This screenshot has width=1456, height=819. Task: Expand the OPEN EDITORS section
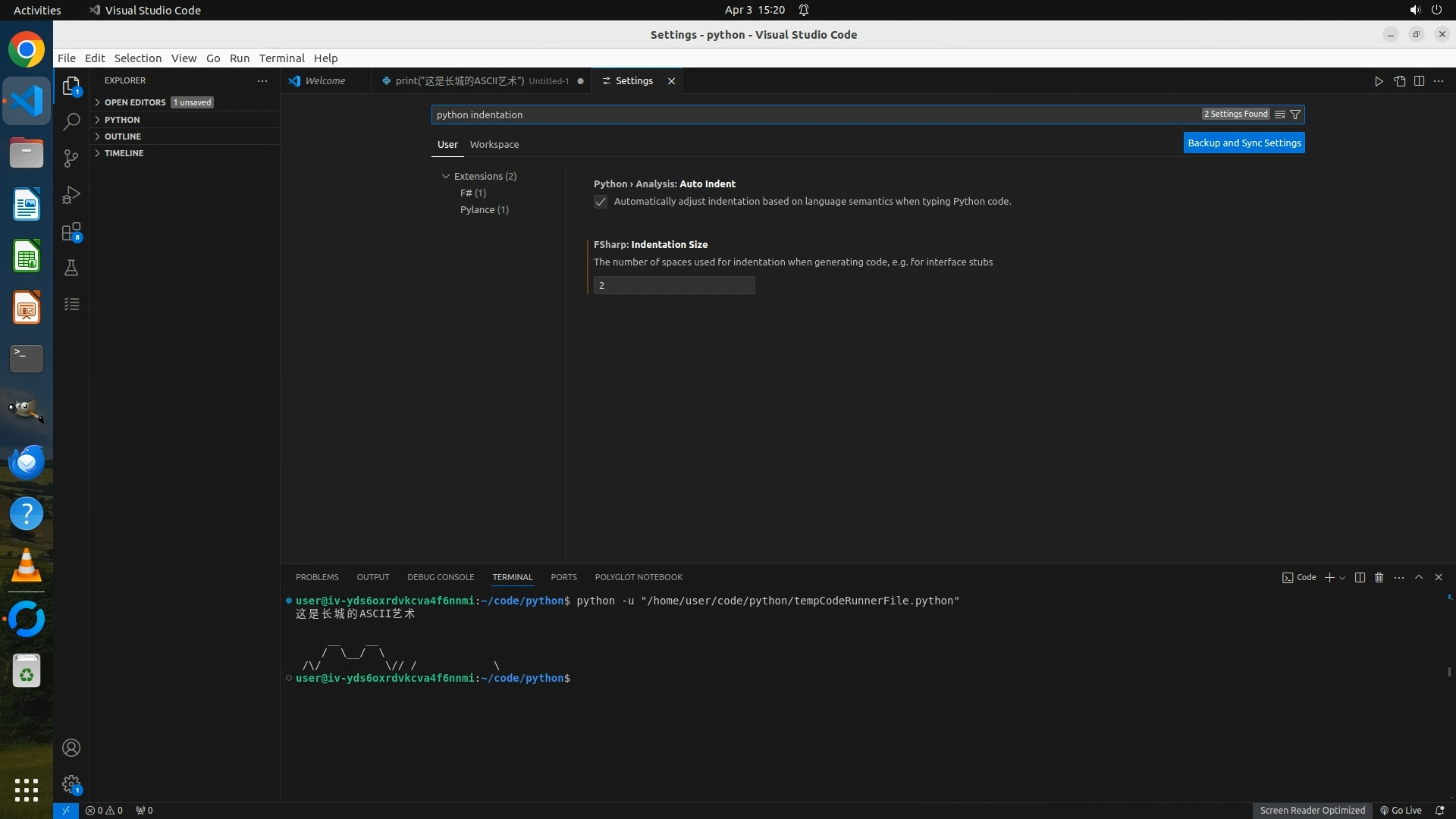click(135, 102)
